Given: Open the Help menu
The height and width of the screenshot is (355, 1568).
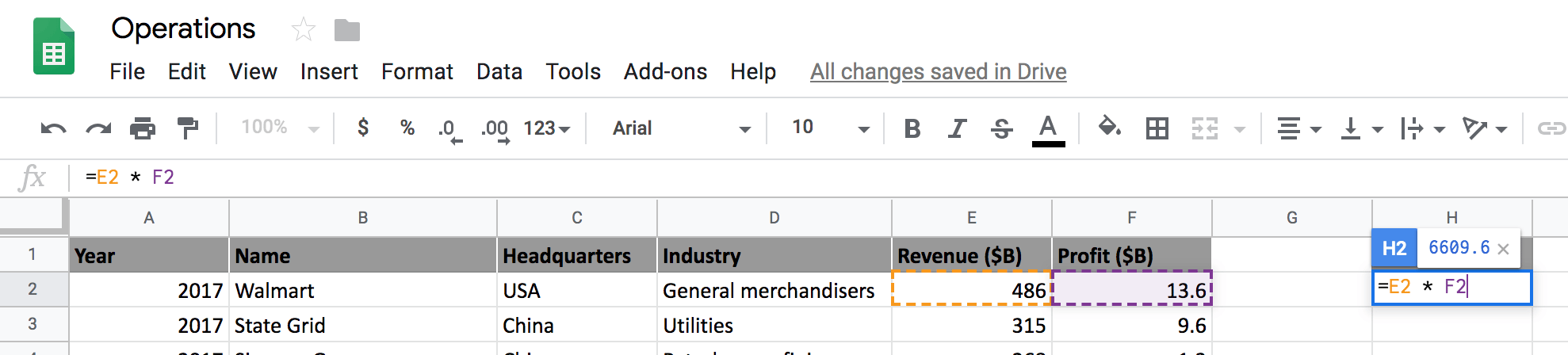Looking at the screenshot, I should (x=753, y=72).
